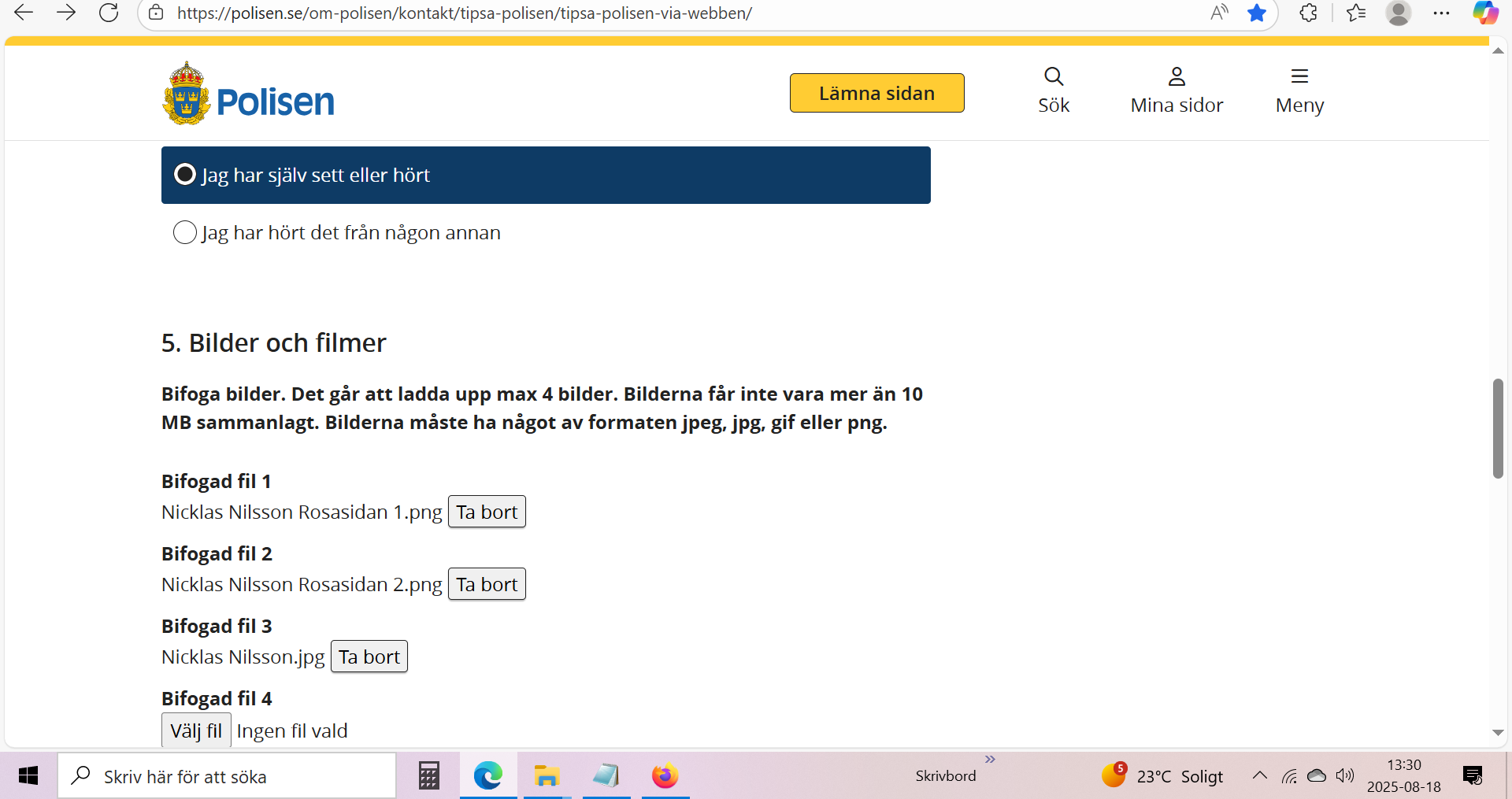Remove attached file Nicklas Nilsson.jpg
This screenshot has height=799, width=1512.
tap(369, 657)
